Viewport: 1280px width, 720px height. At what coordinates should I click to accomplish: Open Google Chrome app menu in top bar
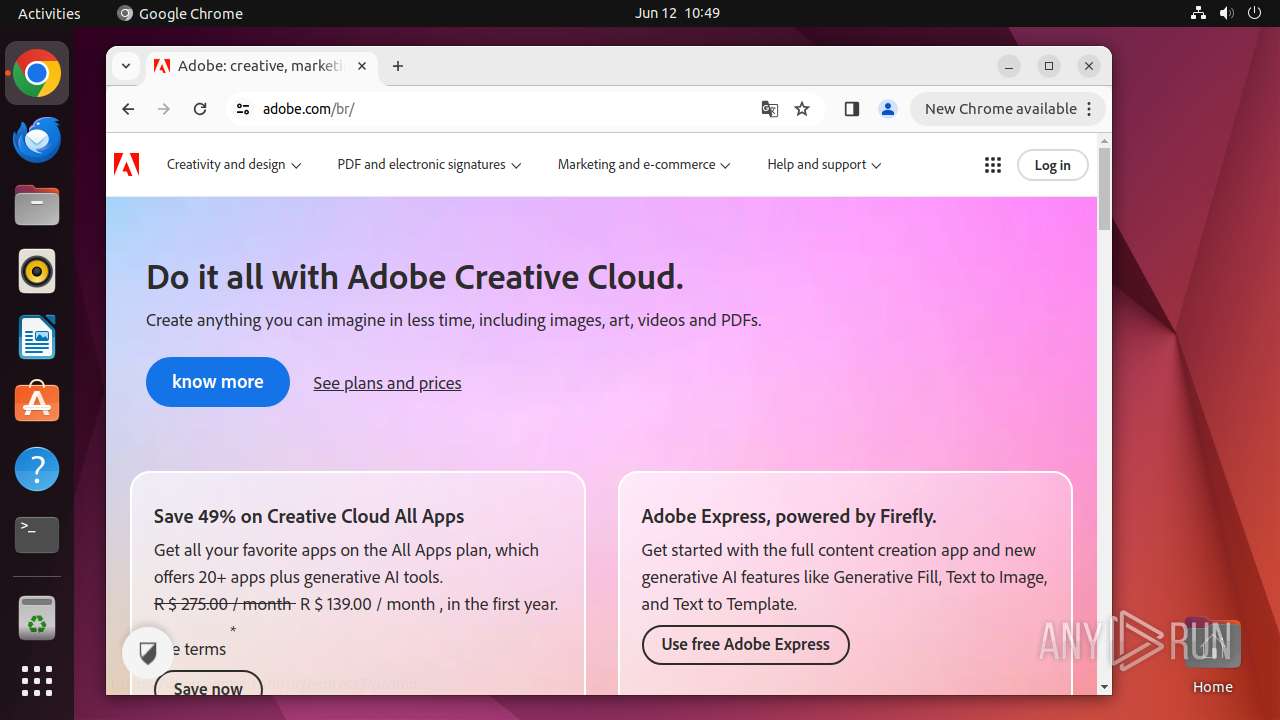(x=180, y=13)
